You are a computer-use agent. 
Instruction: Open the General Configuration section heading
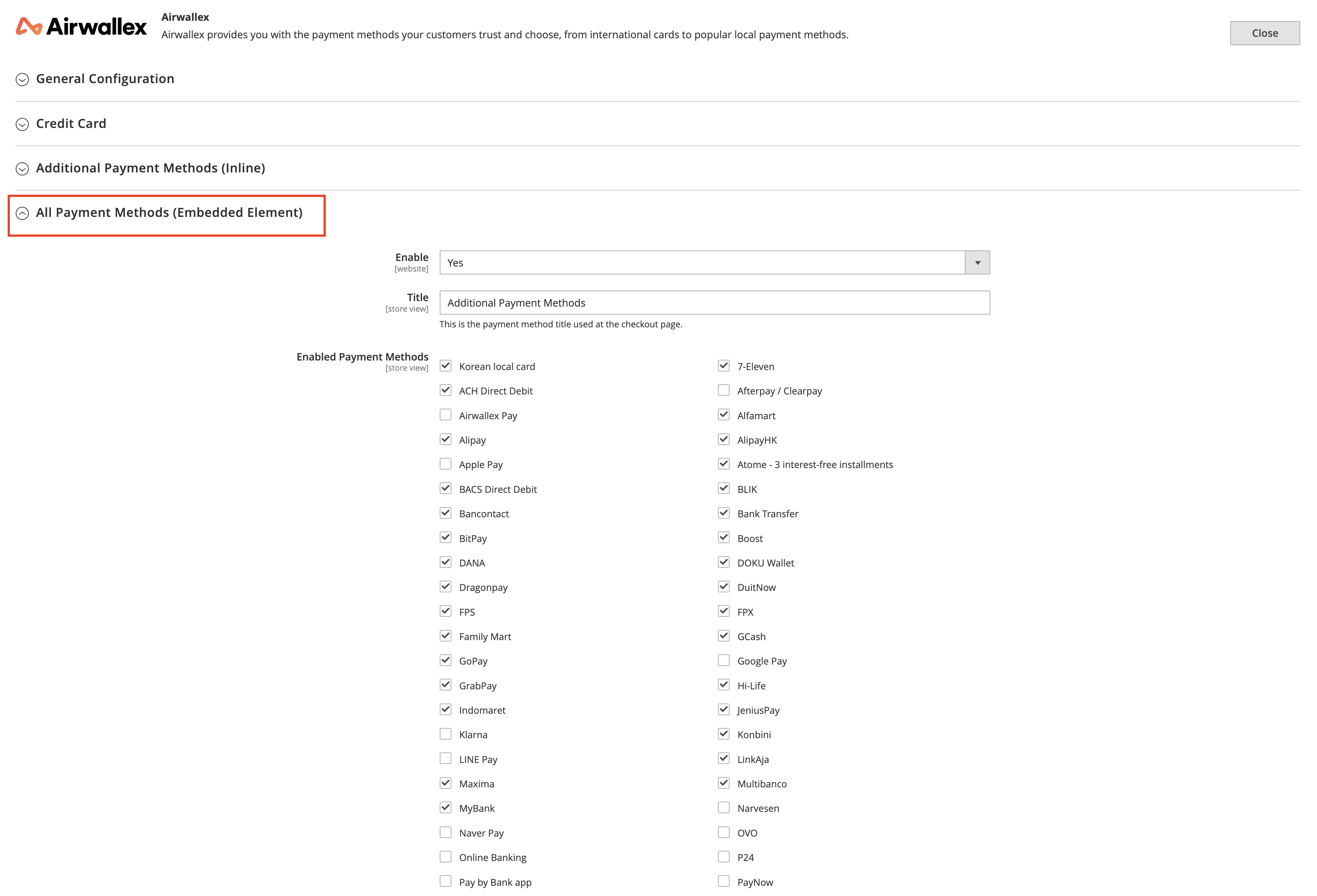(x=105, y=79)
